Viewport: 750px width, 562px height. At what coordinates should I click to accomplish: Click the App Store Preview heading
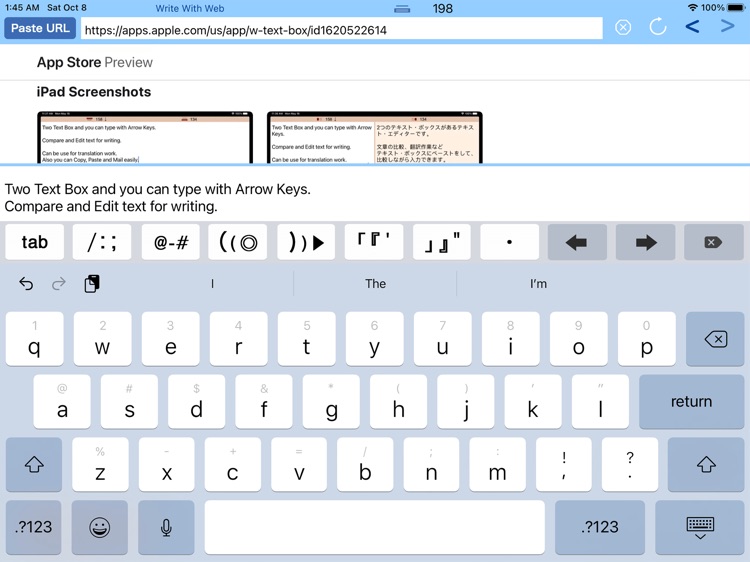(95, 62)
